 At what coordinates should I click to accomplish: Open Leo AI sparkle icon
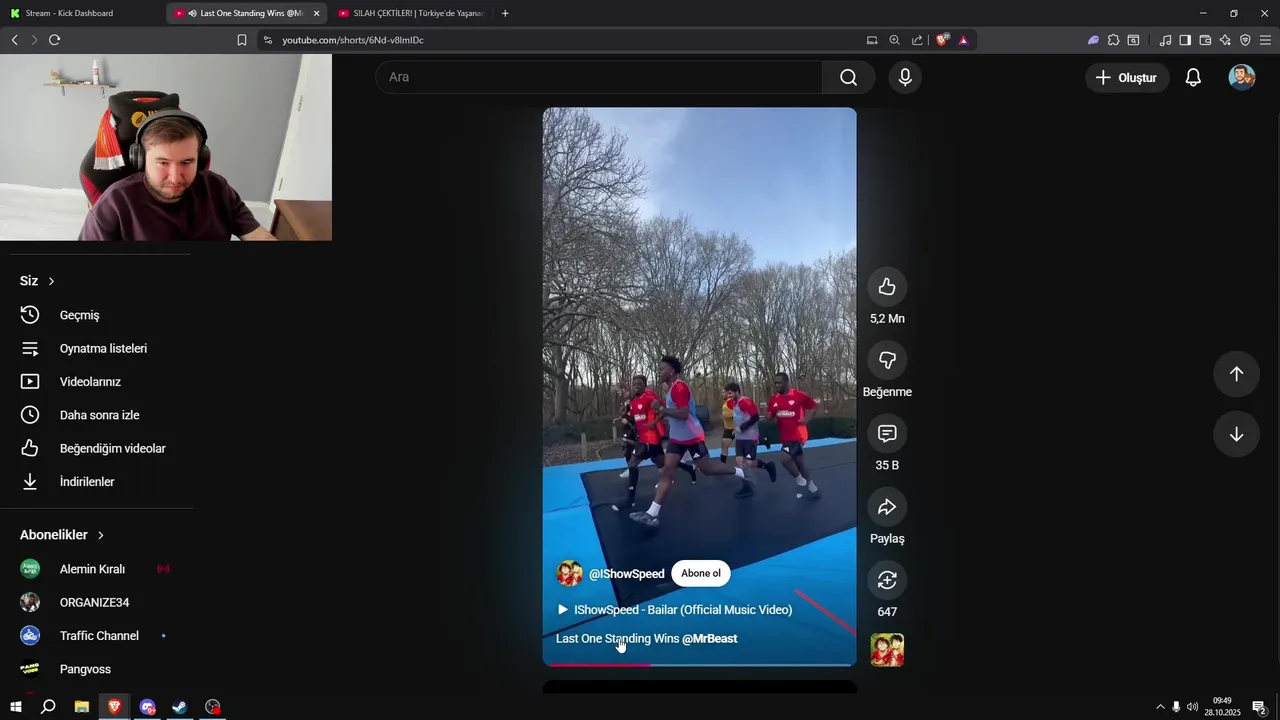pyautogui.click(x=1225, y=40)
